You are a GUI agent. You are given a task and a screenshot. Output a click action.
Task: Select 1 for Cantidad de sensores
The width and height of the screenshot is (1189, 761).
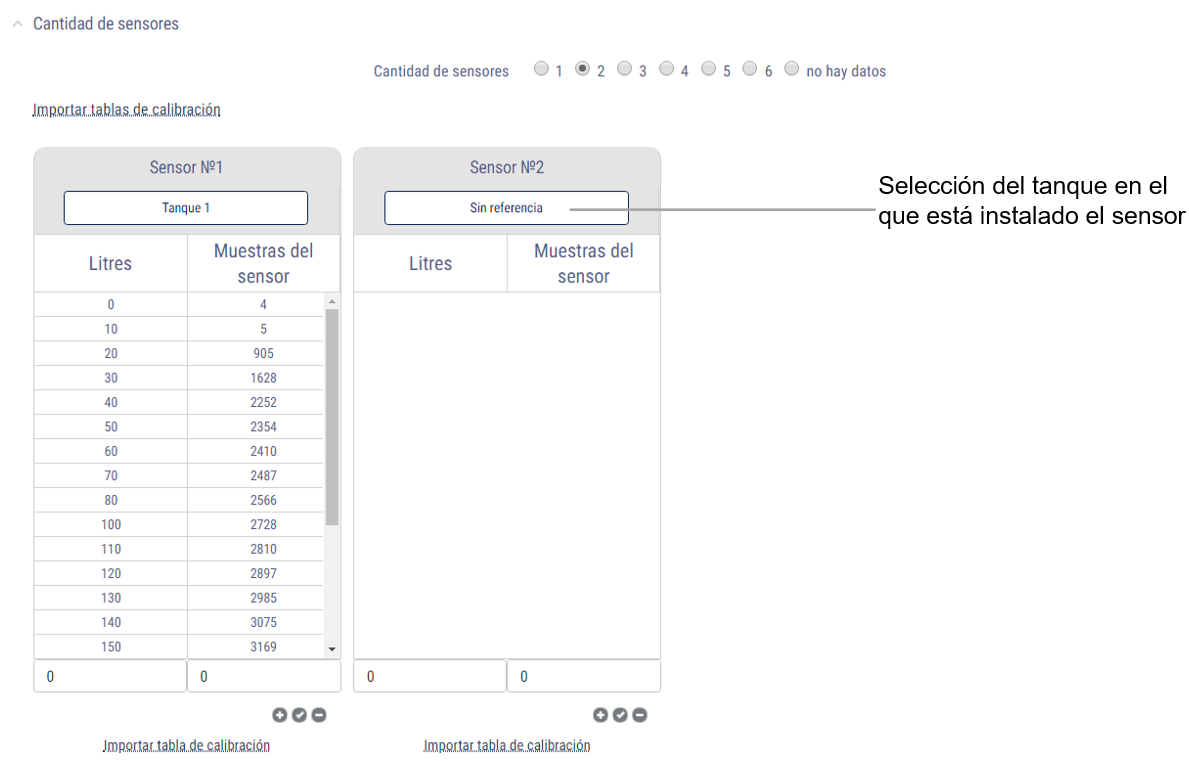click(x=541, y=69)
